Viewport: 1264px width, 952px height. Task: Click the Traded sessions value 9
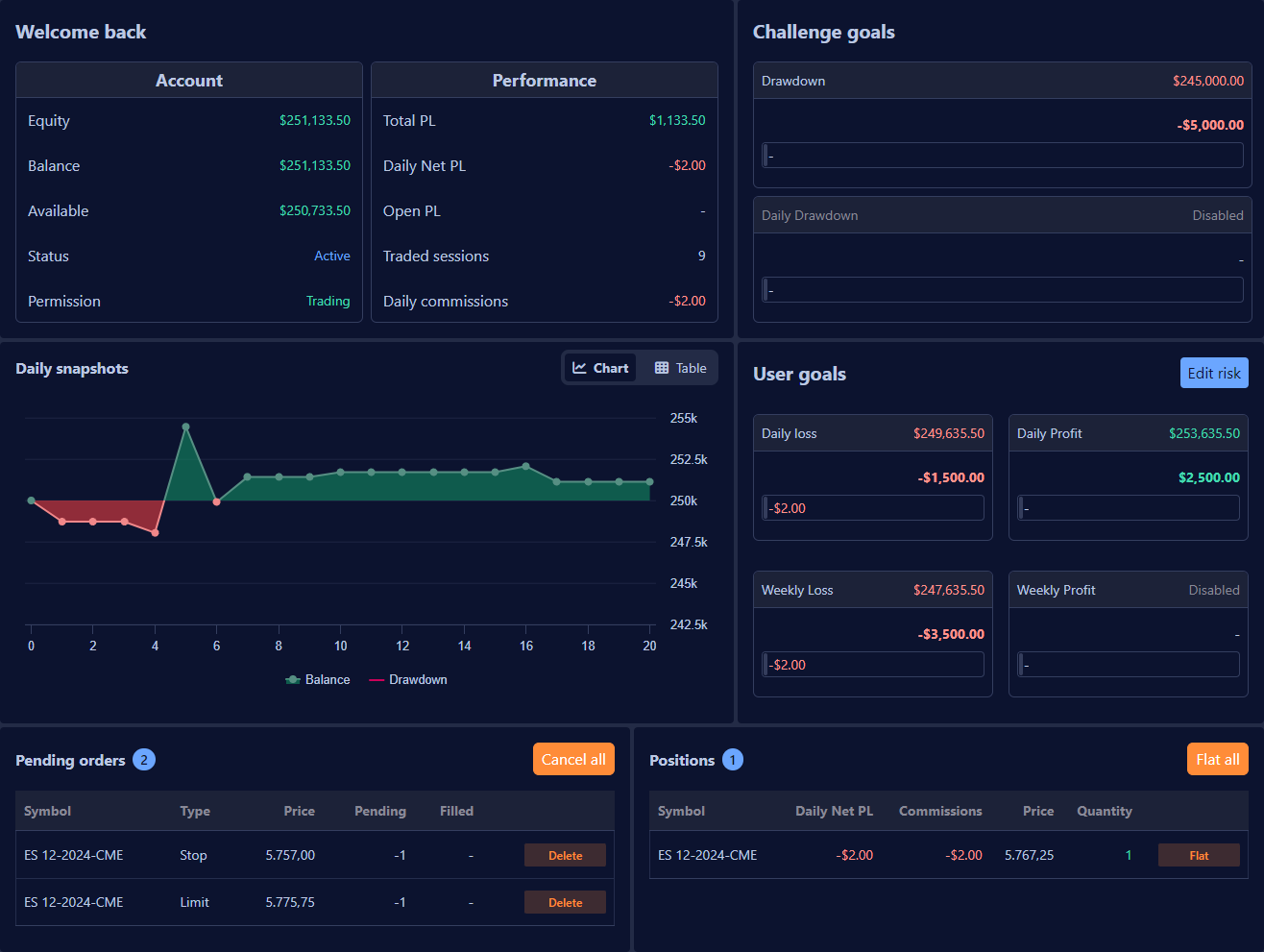click(701, 256)
